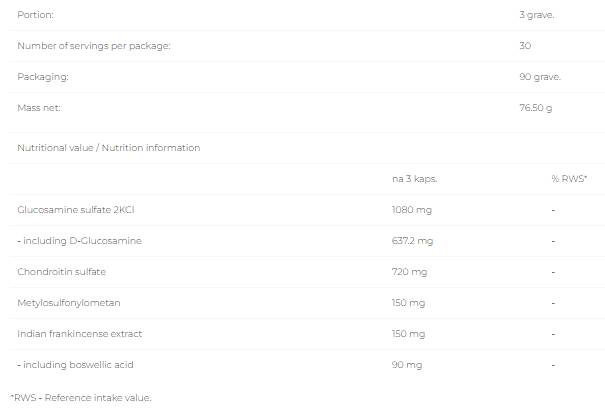Select the 1080 mg glucosamine amount
605x413 pixels.
tap(412, 210)
